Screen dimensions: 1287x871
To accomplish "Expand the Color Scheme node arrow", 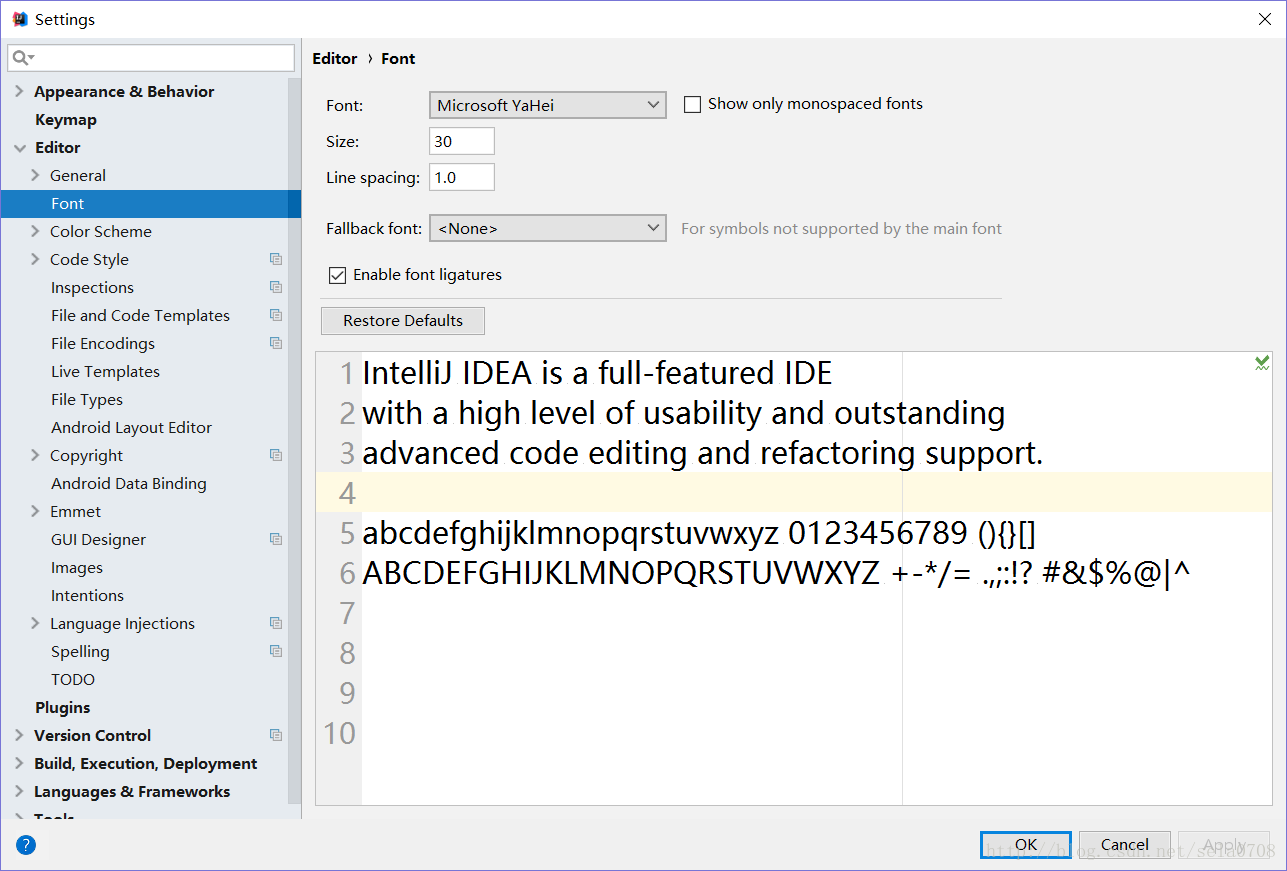I will (x=36, y=231).
